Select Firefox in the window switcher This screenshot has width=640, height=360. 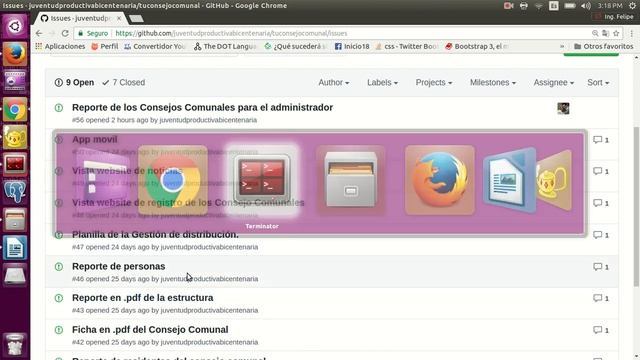pyautogui.click(x=440, y=180)
